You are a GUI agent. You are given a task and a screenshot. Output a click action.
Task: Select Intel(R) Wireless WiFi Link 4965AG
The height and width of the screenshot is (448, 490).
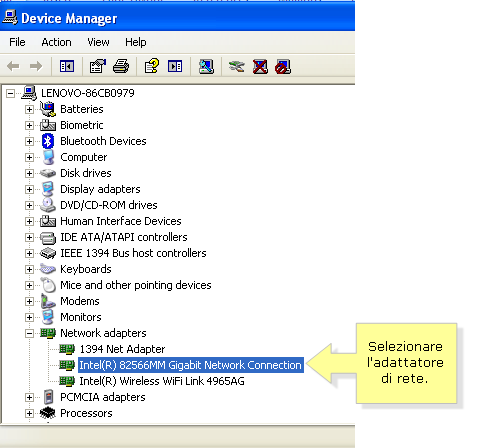pyautogui.click(x=162, y=381)
